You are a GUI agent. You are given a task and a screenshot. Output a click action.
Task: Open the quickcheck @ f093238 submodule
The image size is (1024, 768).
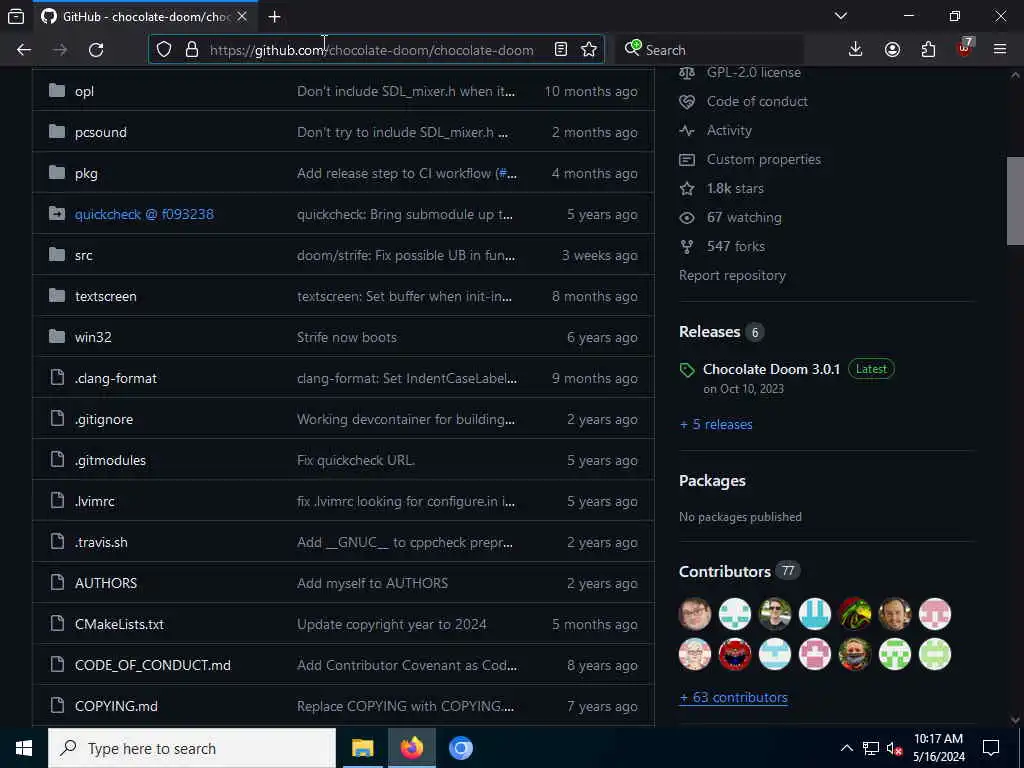(x=144, y=214)
